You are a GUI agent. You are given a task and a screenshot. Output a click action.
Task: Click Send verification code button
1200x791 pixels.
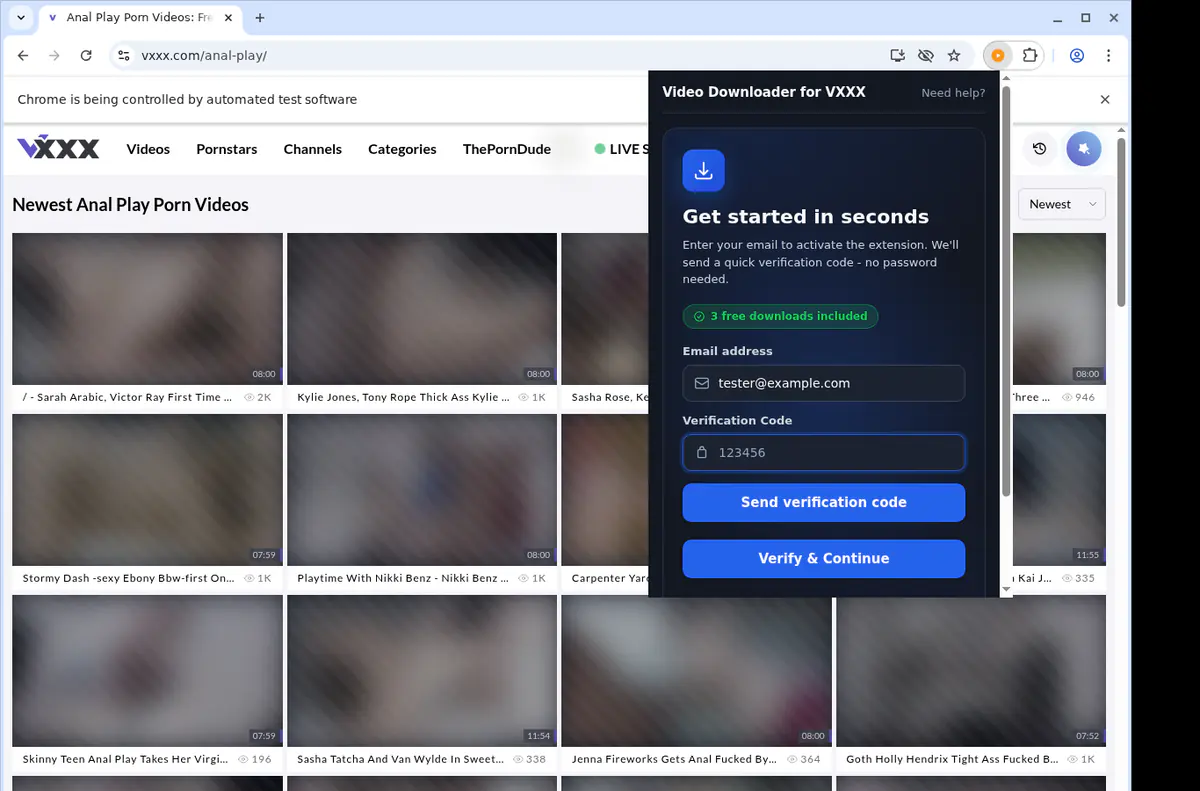point(824,503)
